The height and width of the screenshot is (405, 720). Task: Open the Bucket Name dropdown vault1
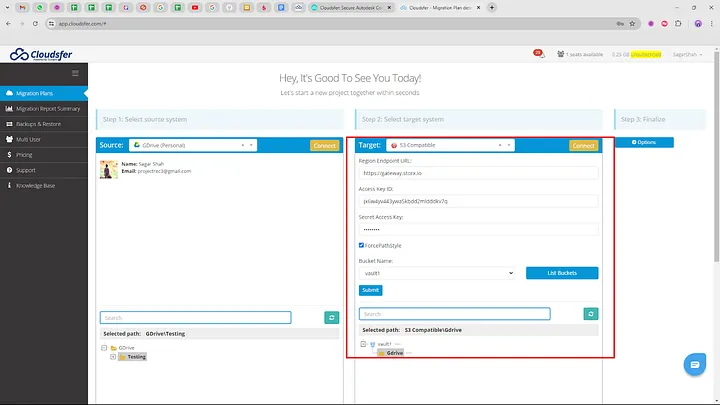coord(437,273)
